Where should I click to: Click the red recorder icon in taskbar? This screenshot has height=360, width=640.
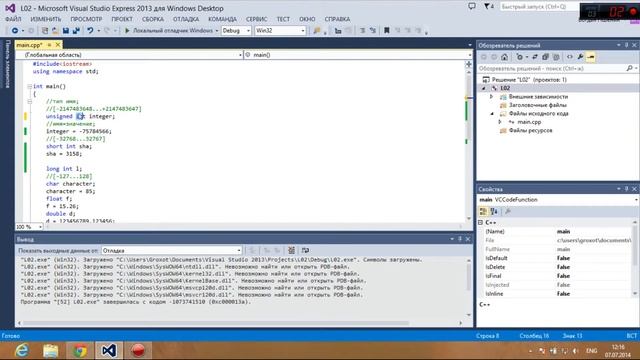(x=138, y=351)
